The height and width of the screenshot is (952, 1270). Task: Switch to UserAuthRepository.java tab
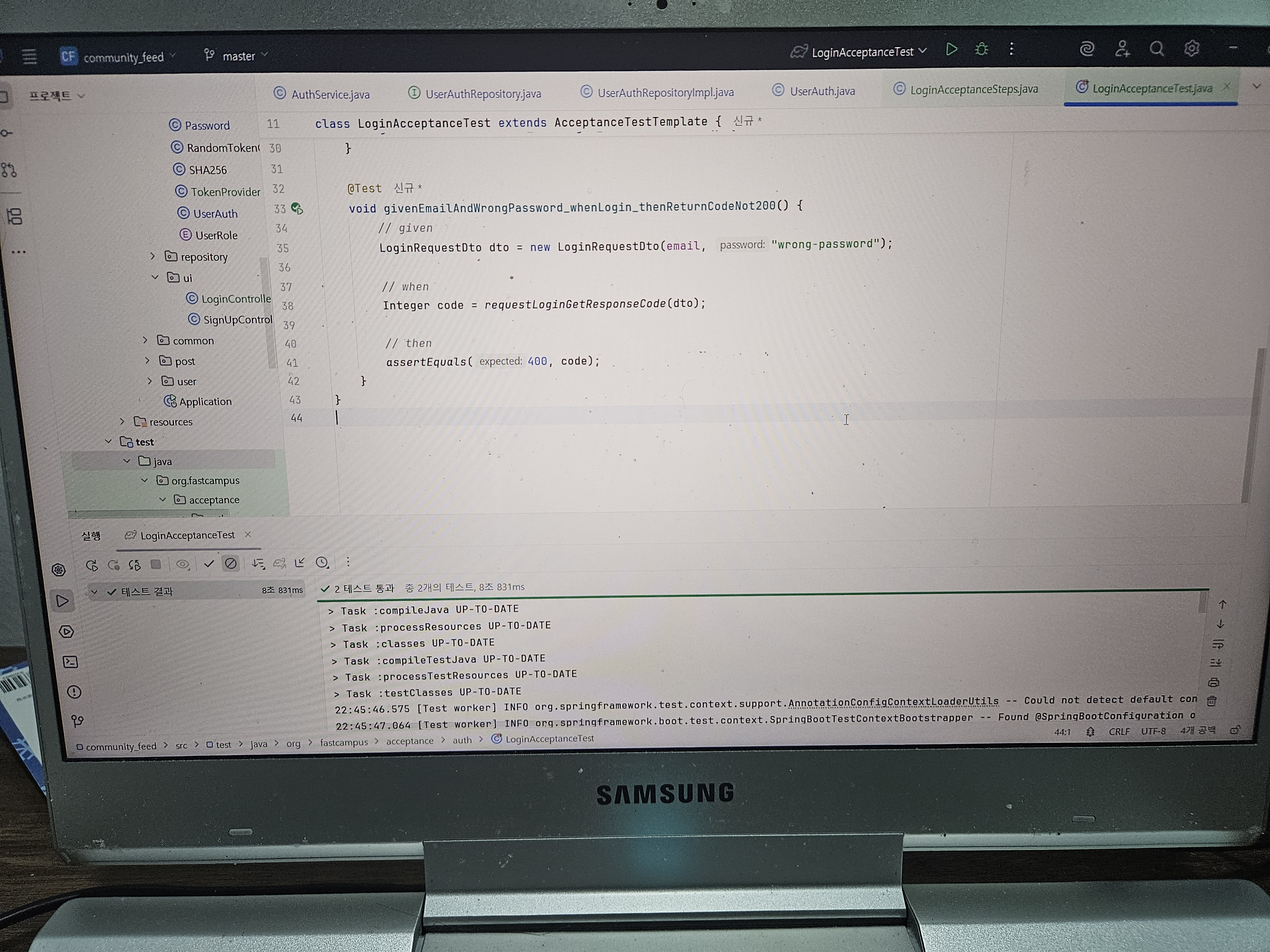[x=475, y=94]
